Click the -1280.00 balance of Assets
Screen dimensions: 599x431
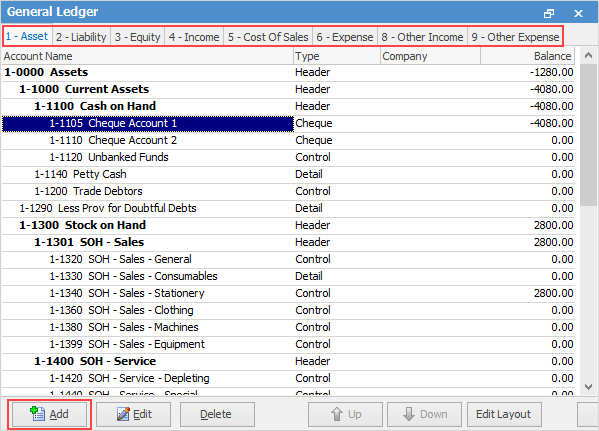552,72
